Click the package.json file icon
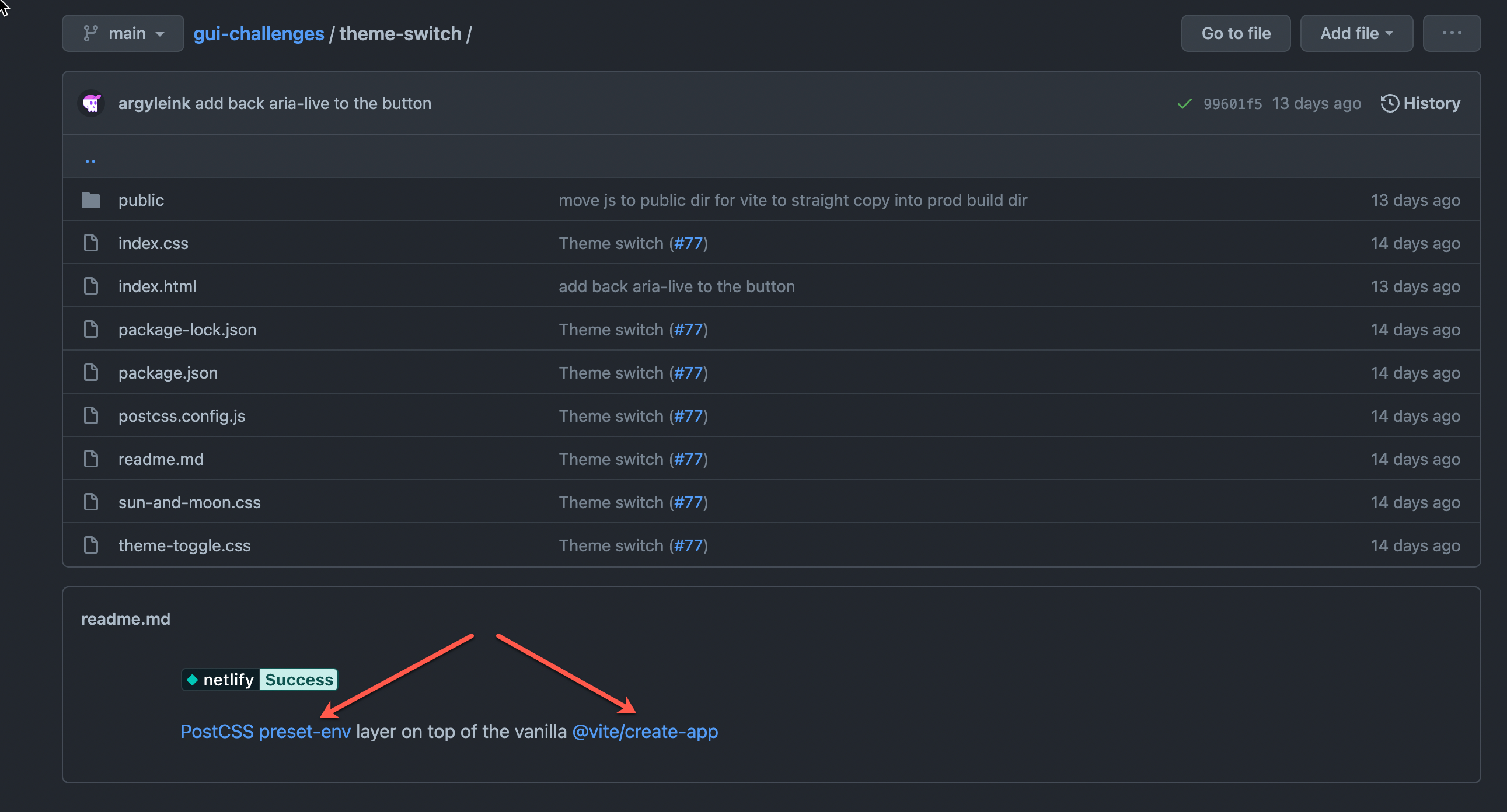The width and height of the screenshot is (1507, 812). point(90,372)
